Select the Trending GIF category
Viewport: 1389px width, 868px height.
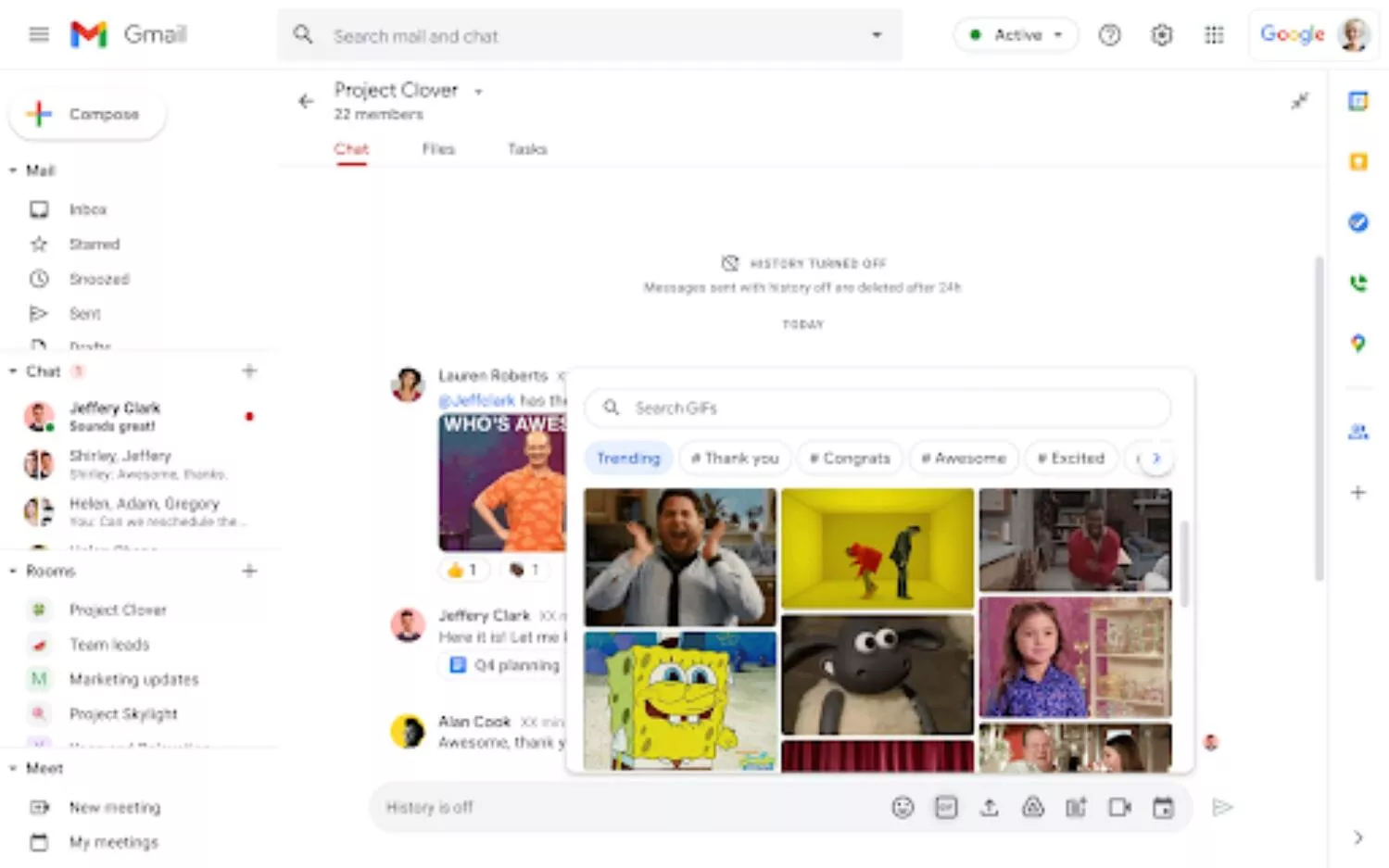tap(628, 459)
